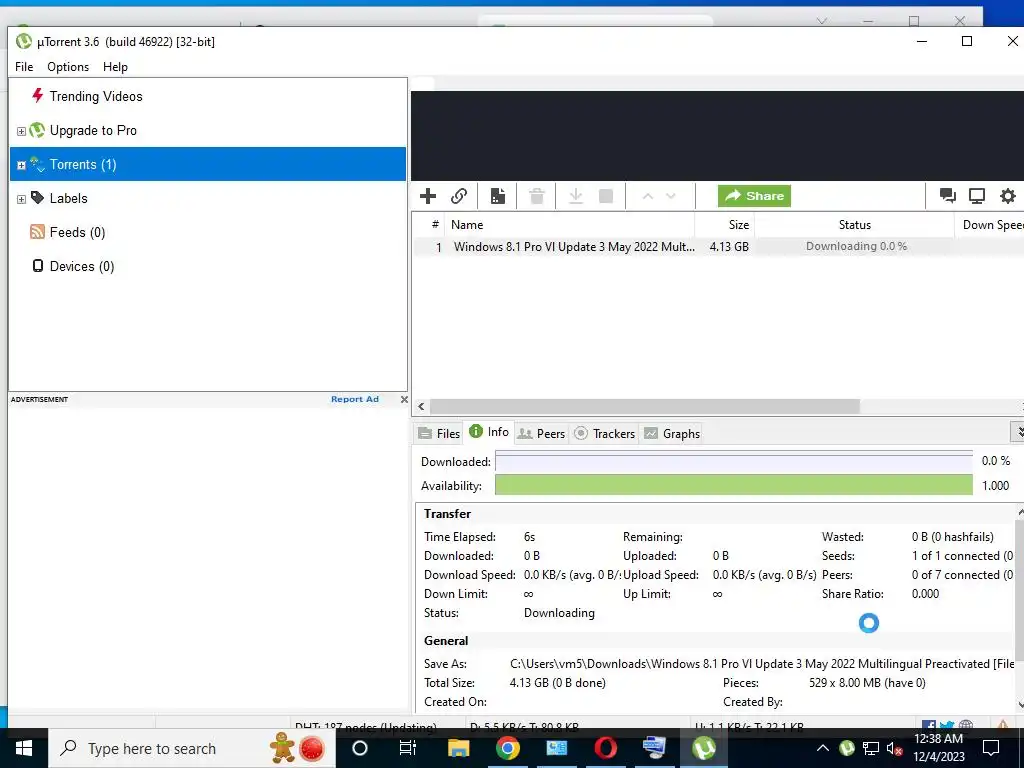The width and height of the screenshot is (1024, 768).
Task: Switch to the Info tab
Action: pos(488,432)
